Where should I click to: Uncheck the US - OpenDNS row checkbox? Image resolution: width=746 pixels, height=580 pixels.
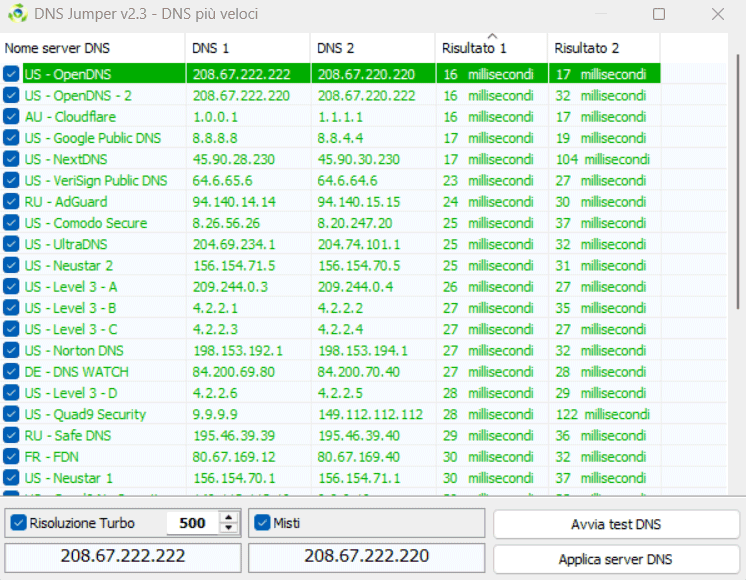tap(11, 74)
